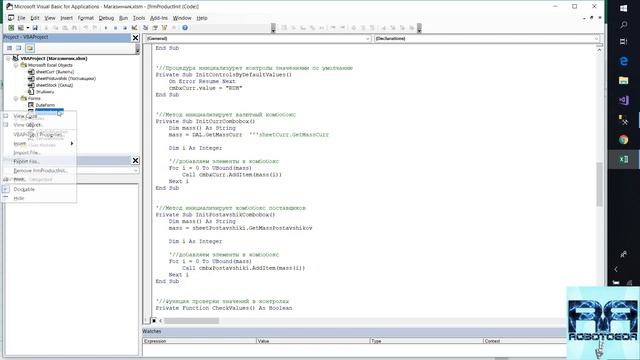Click the Insert UserForm toolbar icon
640x360 pixels.
tap(20, 28)
